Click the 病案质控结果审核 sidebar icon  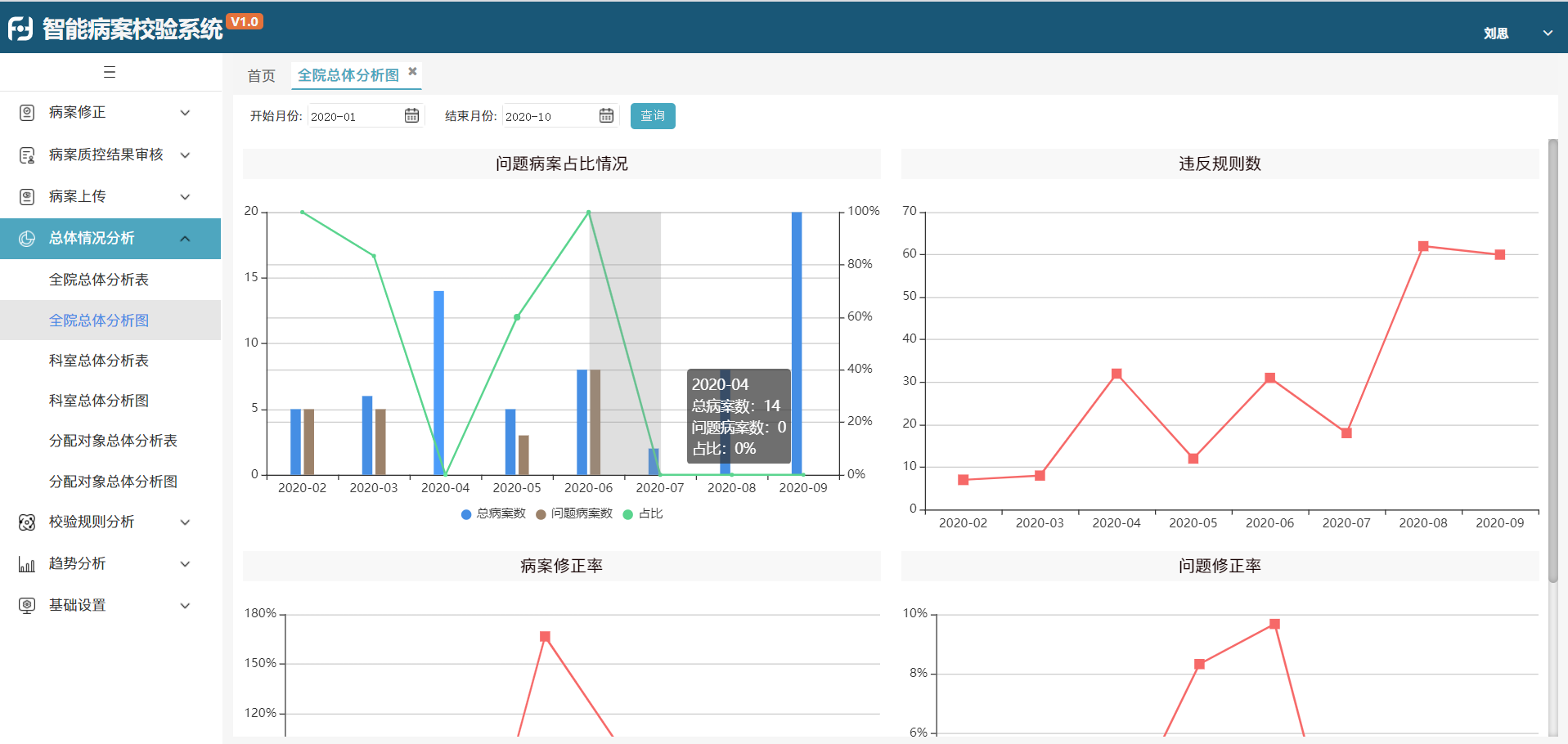pyautogui.click(x=27, y=155)
